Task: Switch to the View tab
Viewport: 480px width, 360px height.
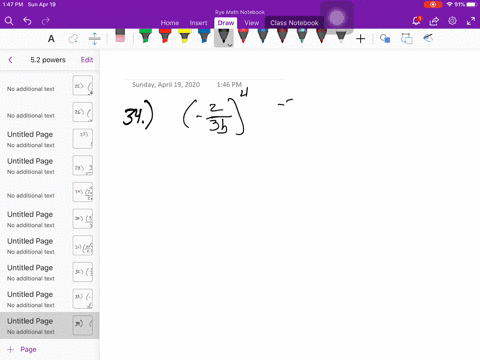Action: tap(251, 23)
